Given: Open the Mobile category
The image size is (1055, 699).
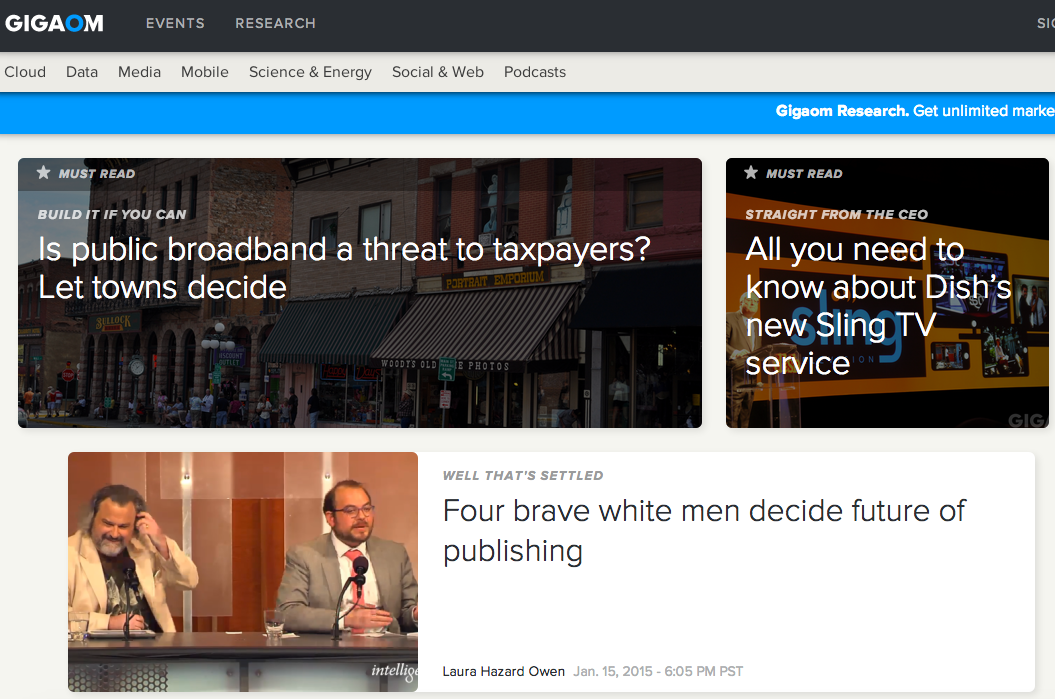Looking at the screenshot, I should tap(205, 72).
